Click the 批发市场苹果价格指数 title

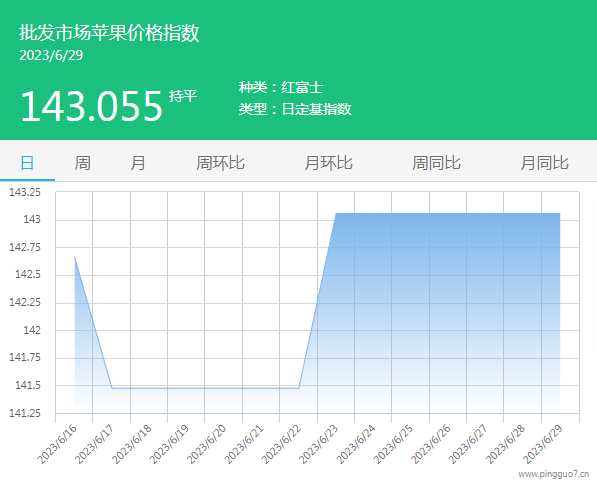[109, 33]
